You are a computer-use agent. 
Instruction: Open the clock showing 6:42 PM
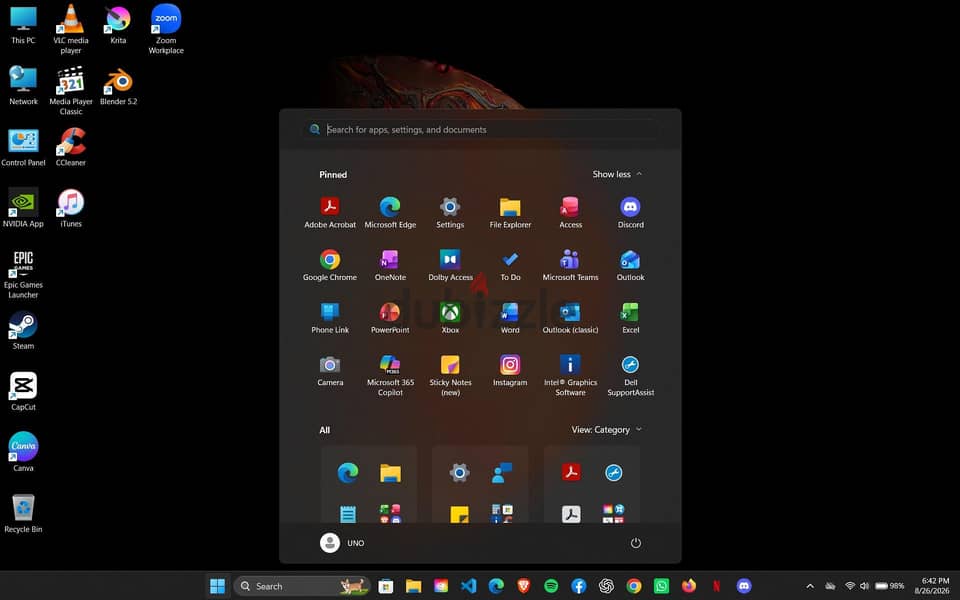click(932, 586)
